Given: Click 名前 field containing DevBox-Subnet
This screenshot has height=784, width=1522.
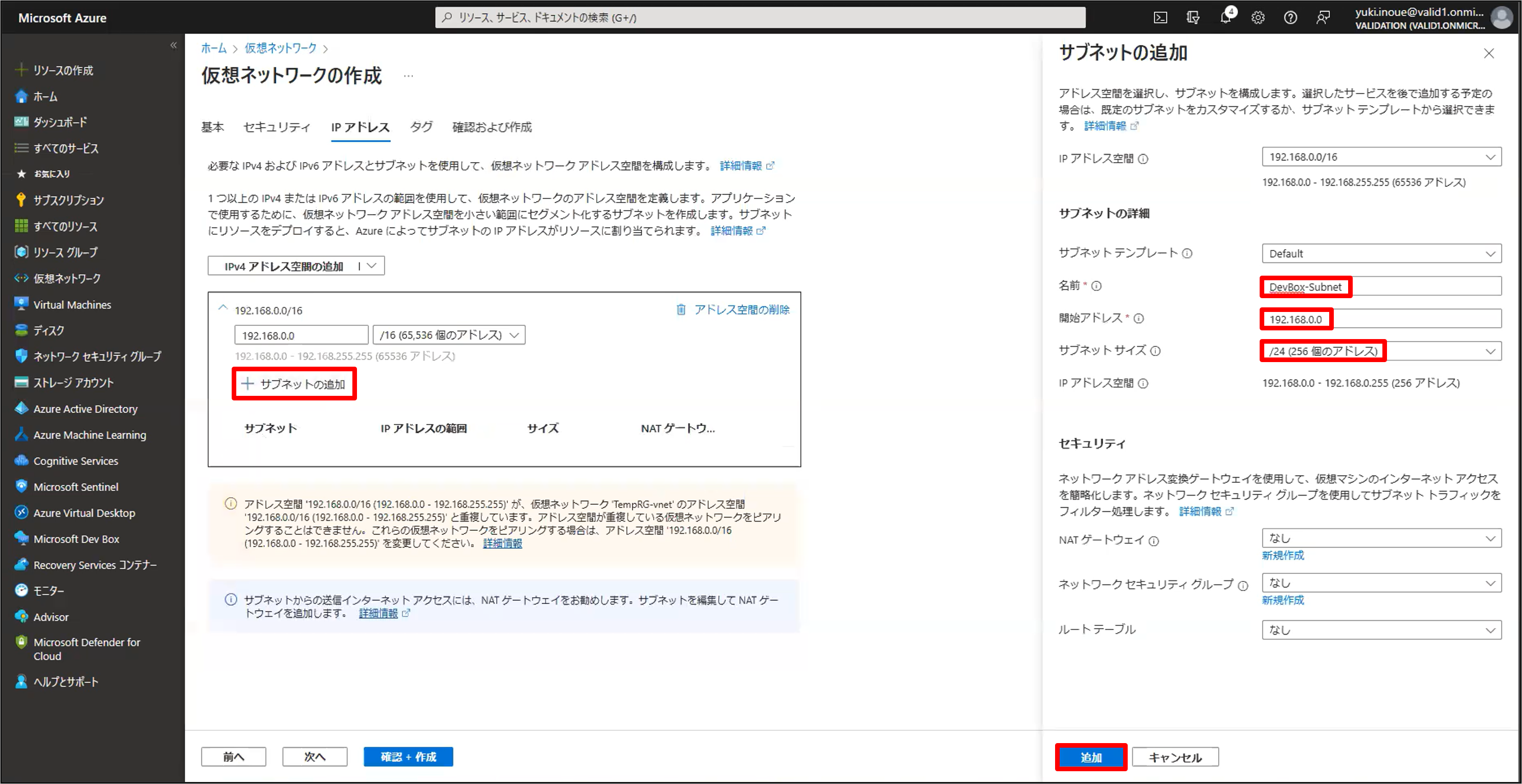Looking at the screenshot, I should click(1381, 286).
